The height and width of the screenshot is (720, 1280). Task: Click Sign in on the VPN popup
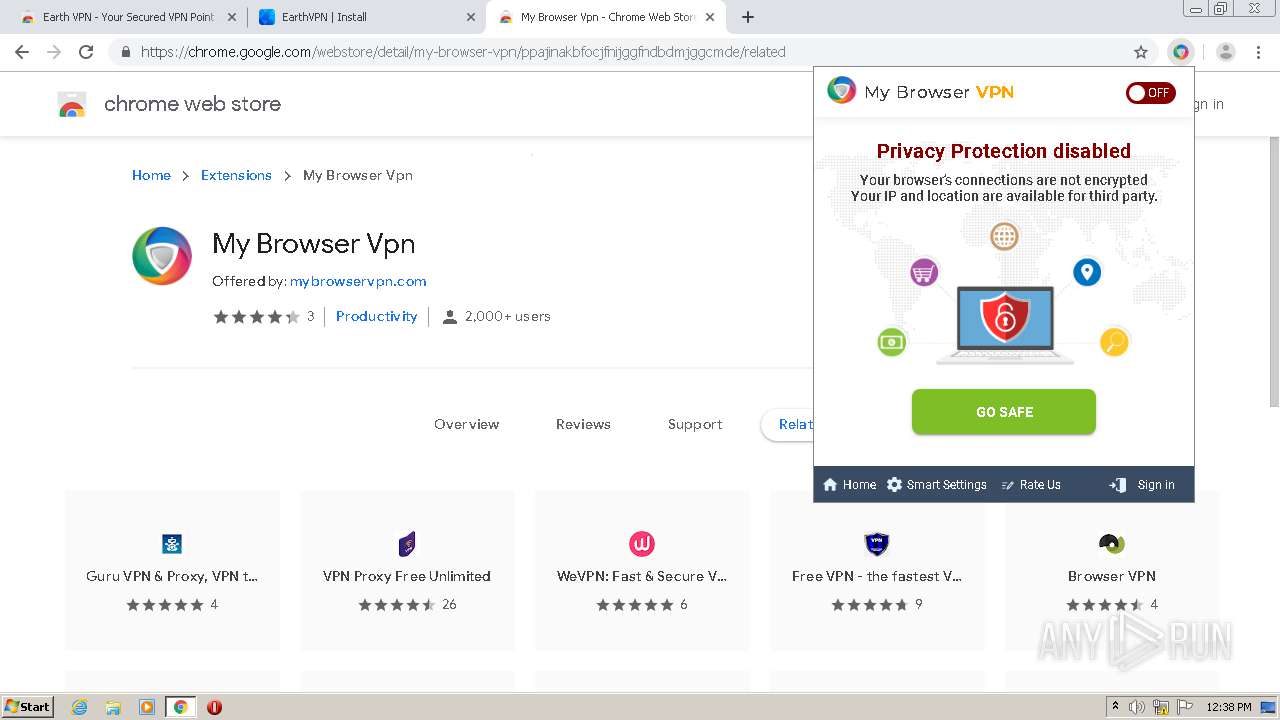pyautogui.click(x=1142, y=485)
